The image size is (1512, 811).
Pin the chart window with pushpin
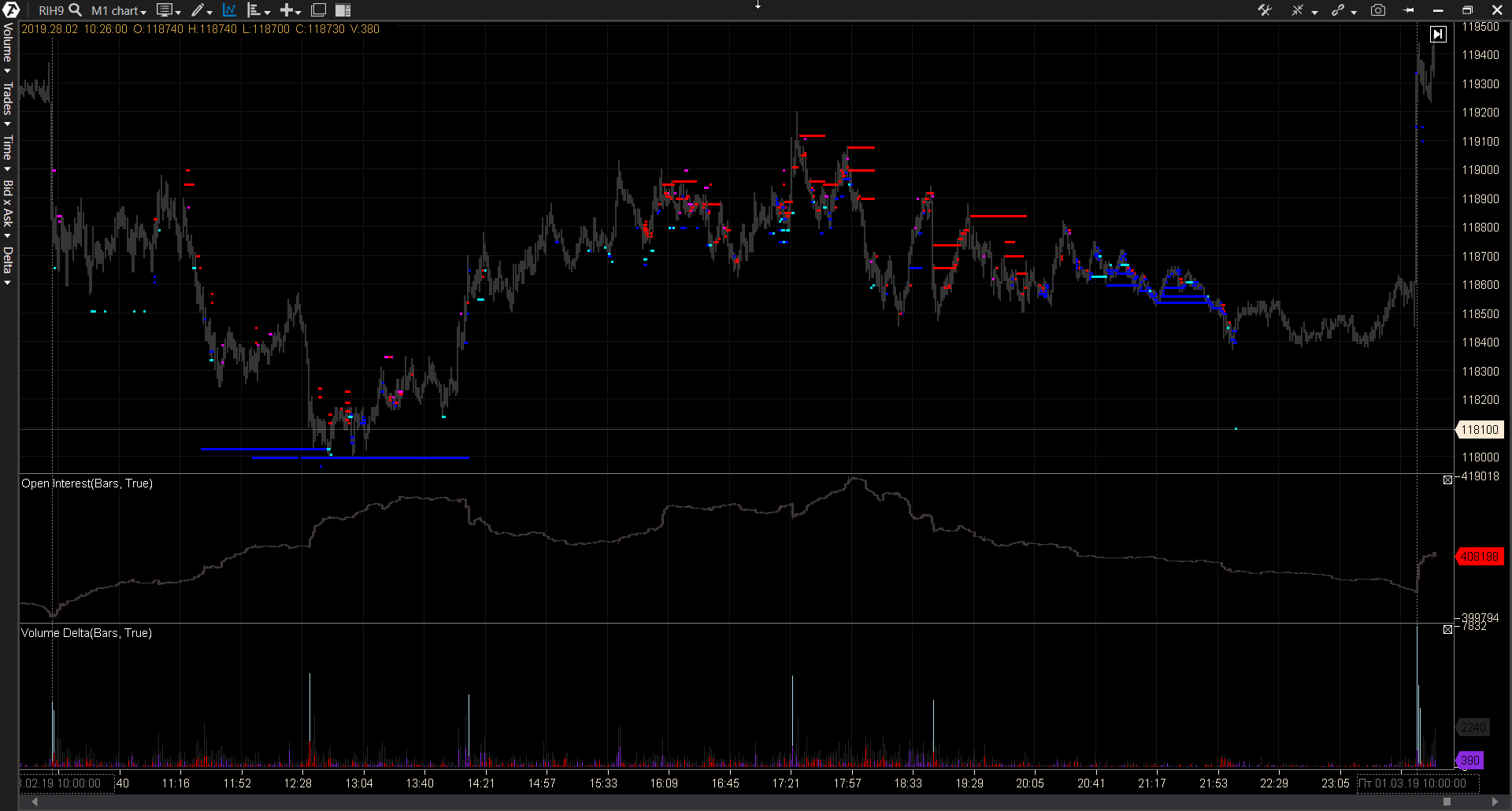click(1409, 10)
